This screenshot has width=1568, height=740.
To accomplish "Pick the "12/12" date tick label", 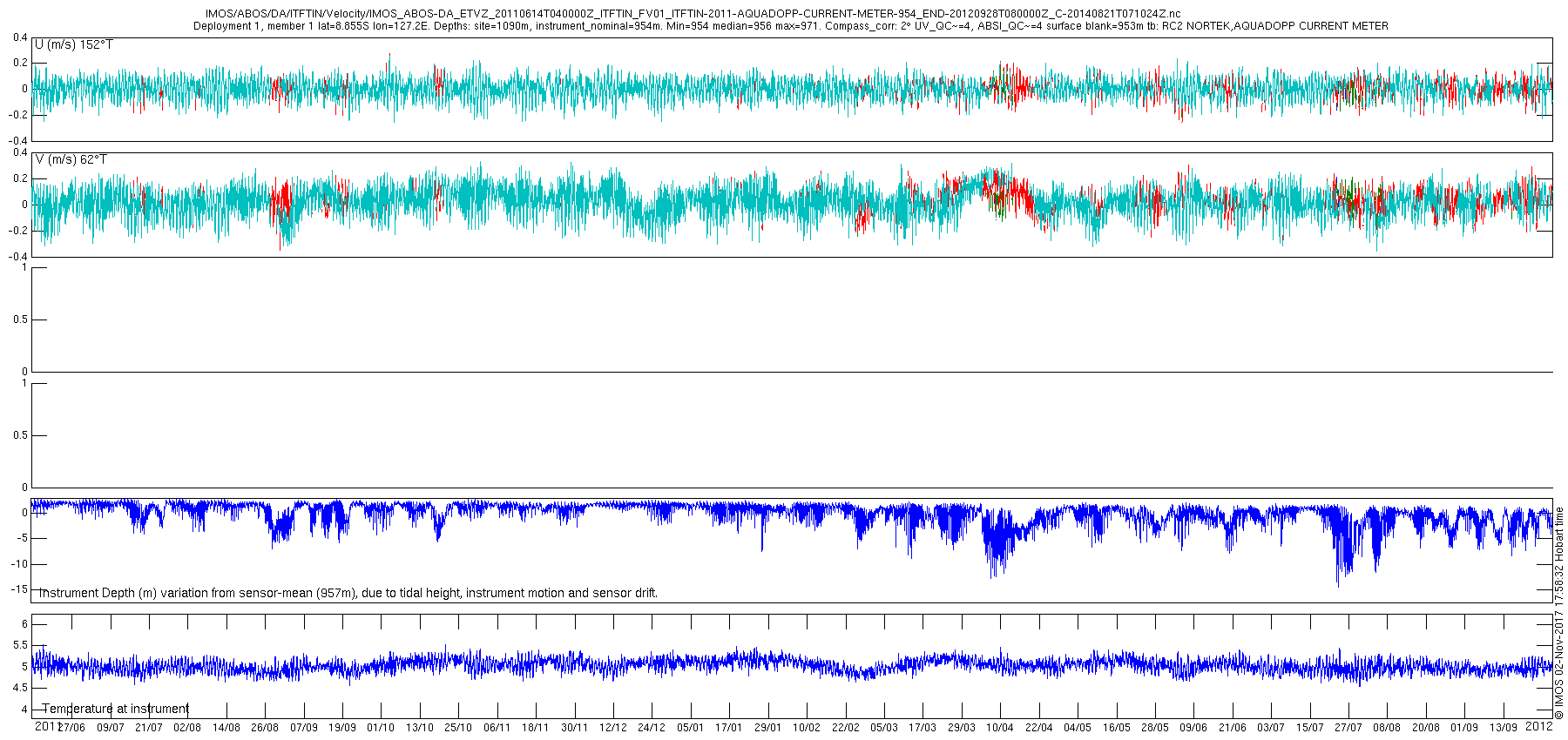I will coord(613,728).
